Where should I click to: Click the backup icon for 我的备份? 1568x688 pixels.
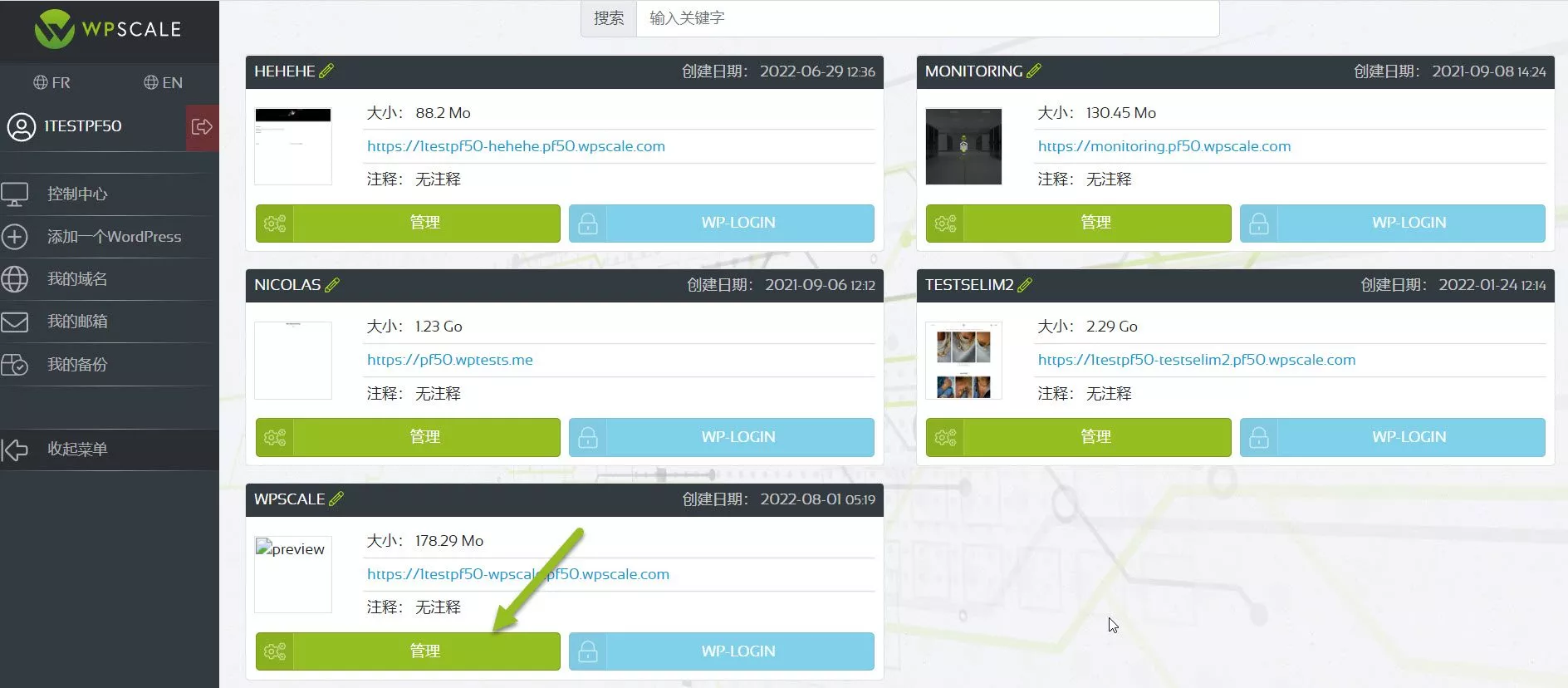coord(15,365)
